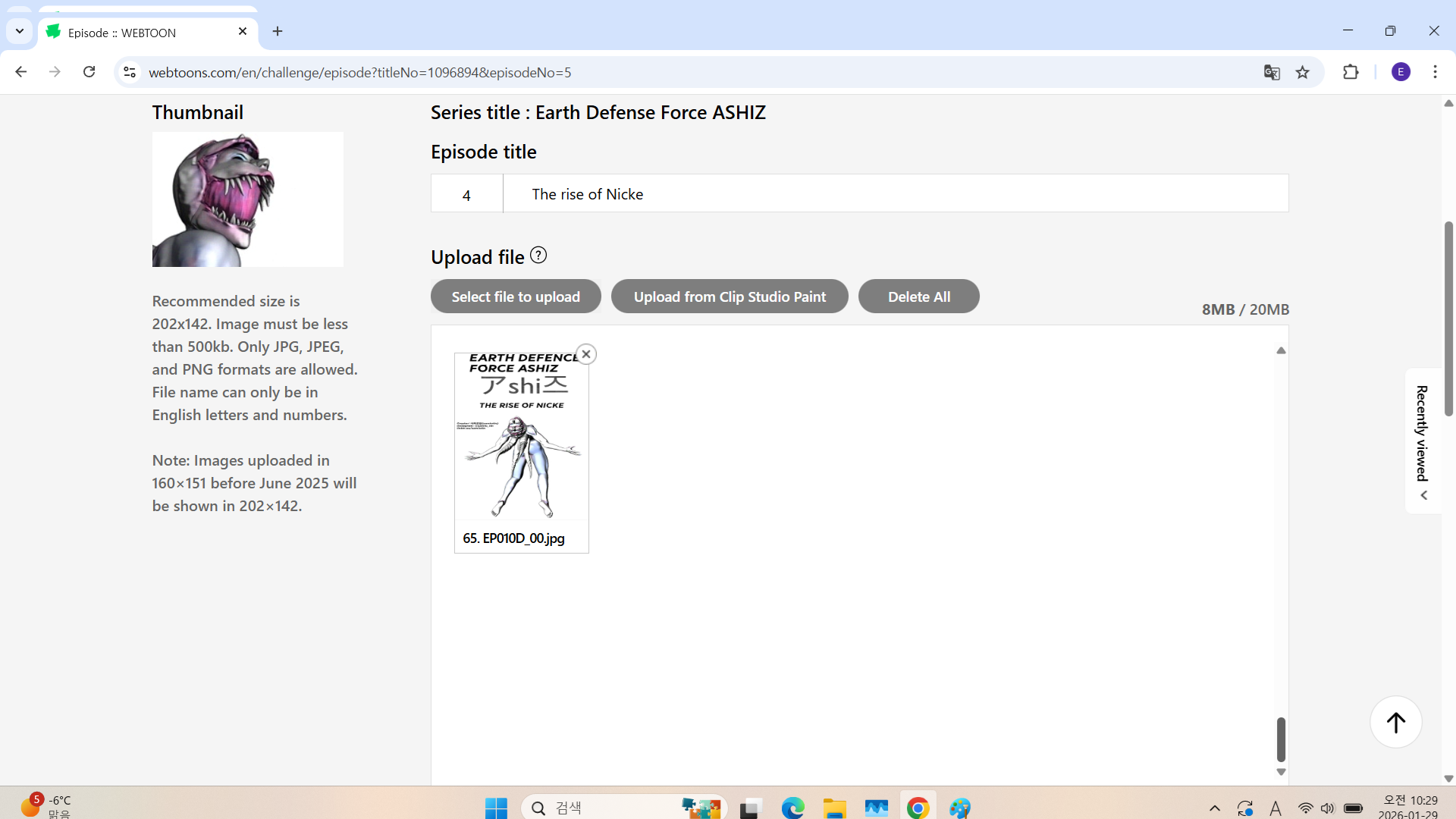The height and width of the screenshot is (819, 1456).
Task: Click the Upload file help question icon
Action: point(538,256)
